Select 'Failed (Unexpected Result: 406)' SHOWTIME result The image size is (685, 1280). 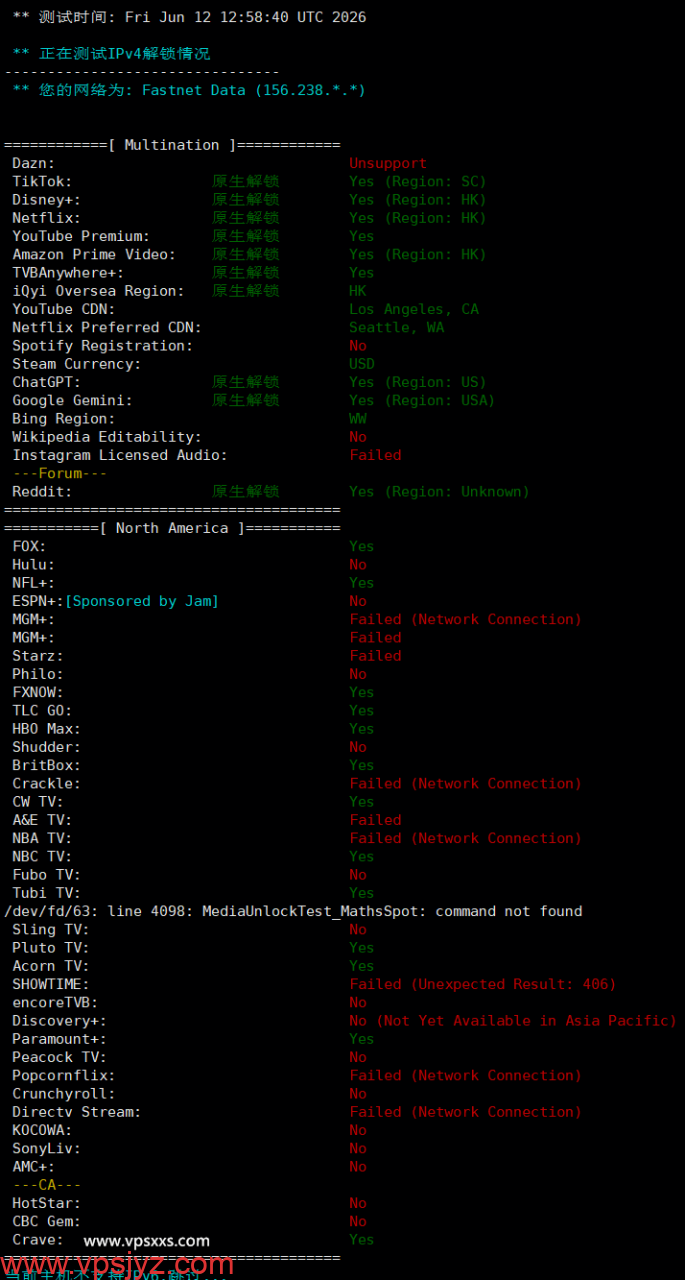483,984
